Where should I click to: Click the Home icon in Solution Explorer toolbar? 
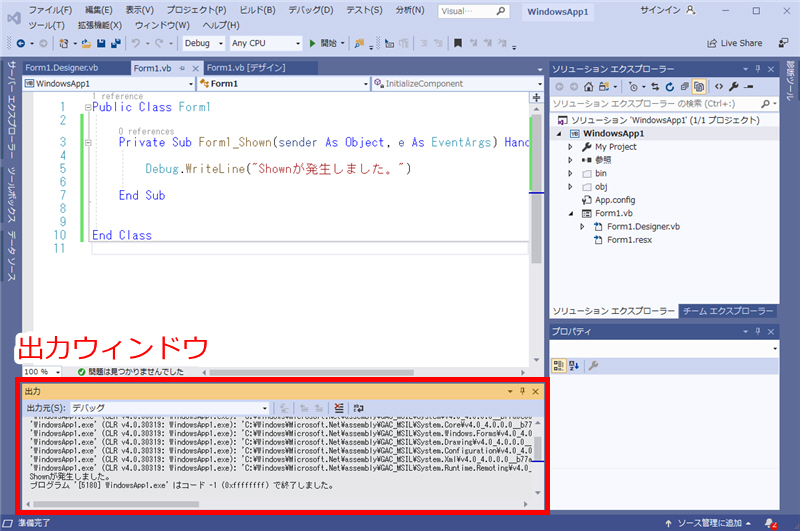point(589,86)
